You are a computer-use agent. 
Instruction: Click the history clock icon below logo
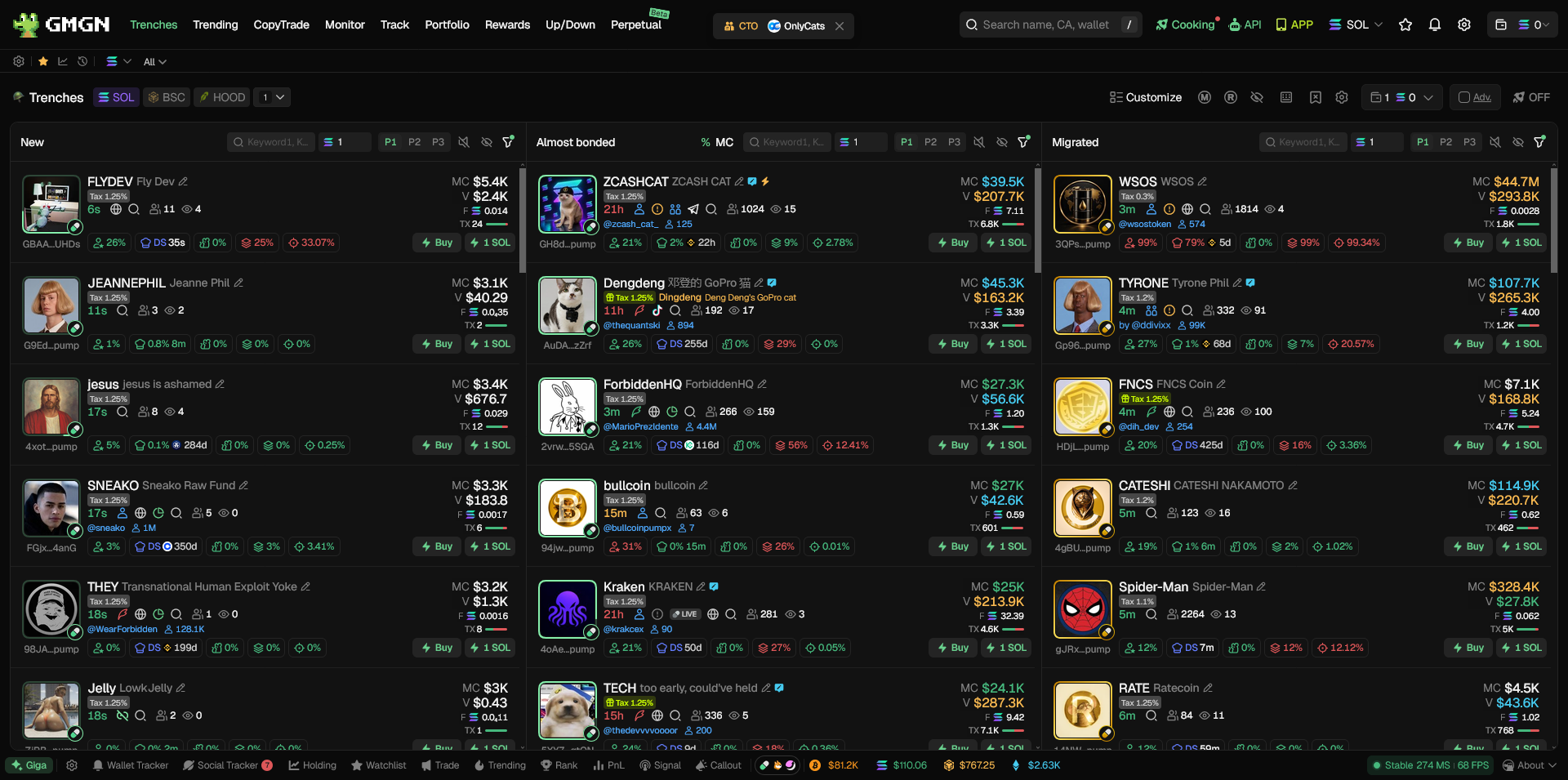[82, 61]
